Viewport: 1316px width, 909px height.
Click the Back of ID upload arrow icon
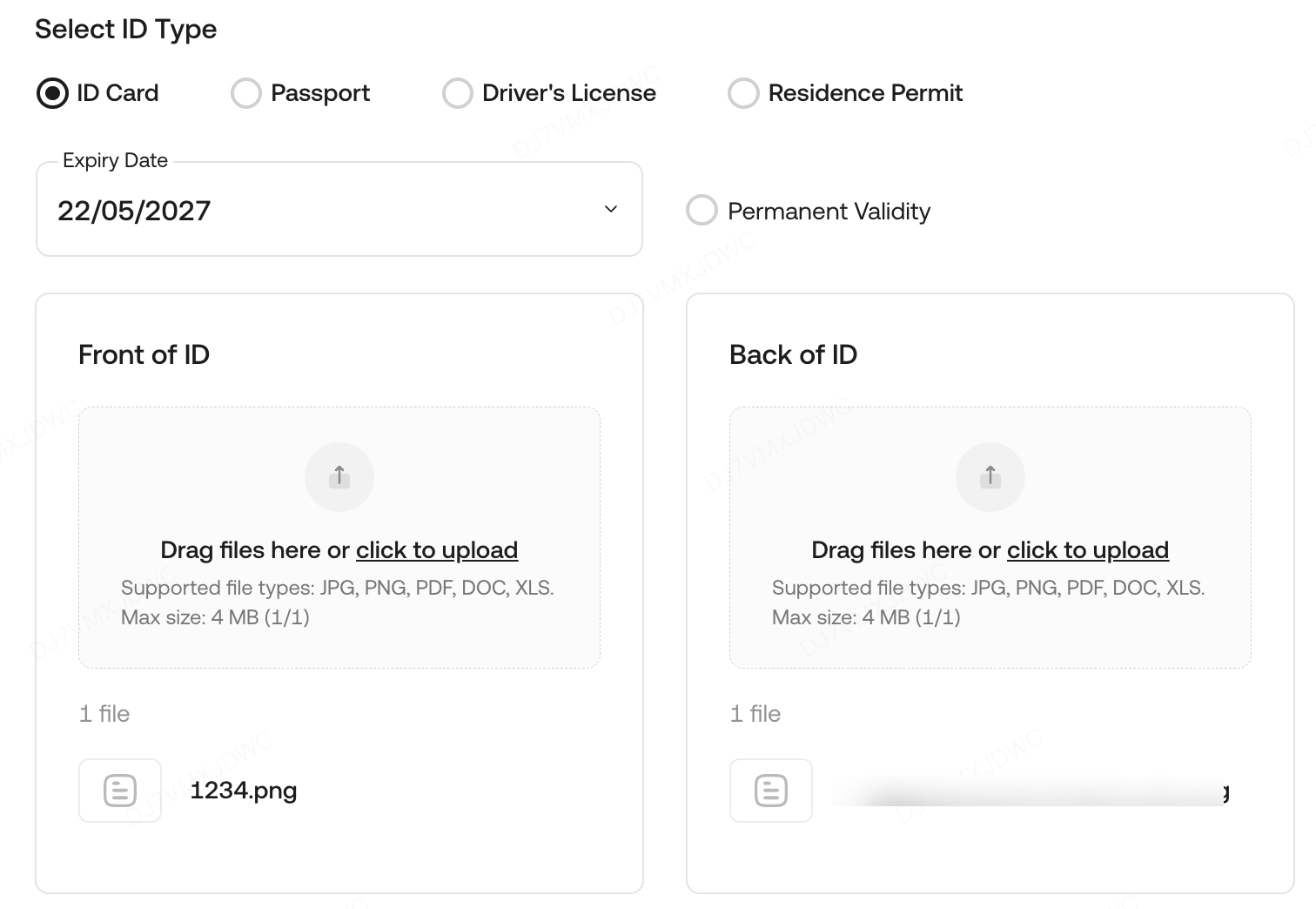[x=990, y=476]
